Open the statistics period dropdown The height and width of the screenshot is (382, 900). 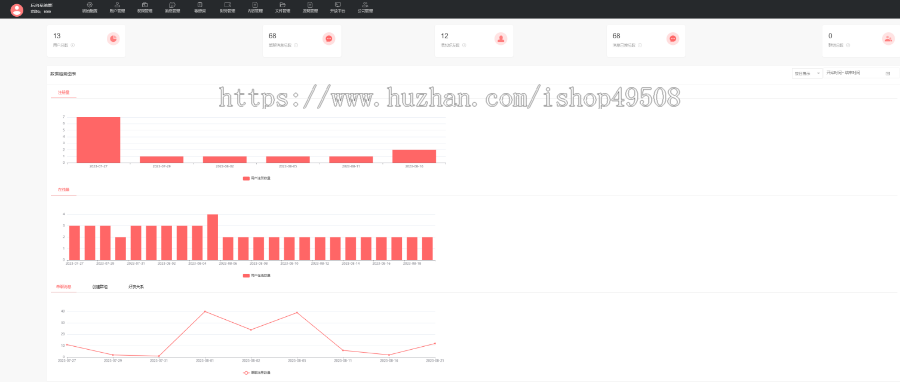807,73
